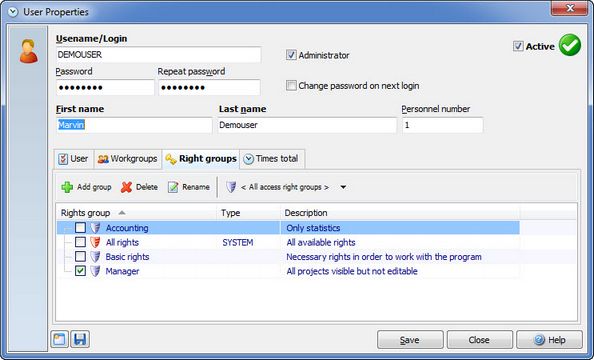Click the Basic rights shield icon
The height and width of the screenshot is (360, 594).
(x=95, y=257)
